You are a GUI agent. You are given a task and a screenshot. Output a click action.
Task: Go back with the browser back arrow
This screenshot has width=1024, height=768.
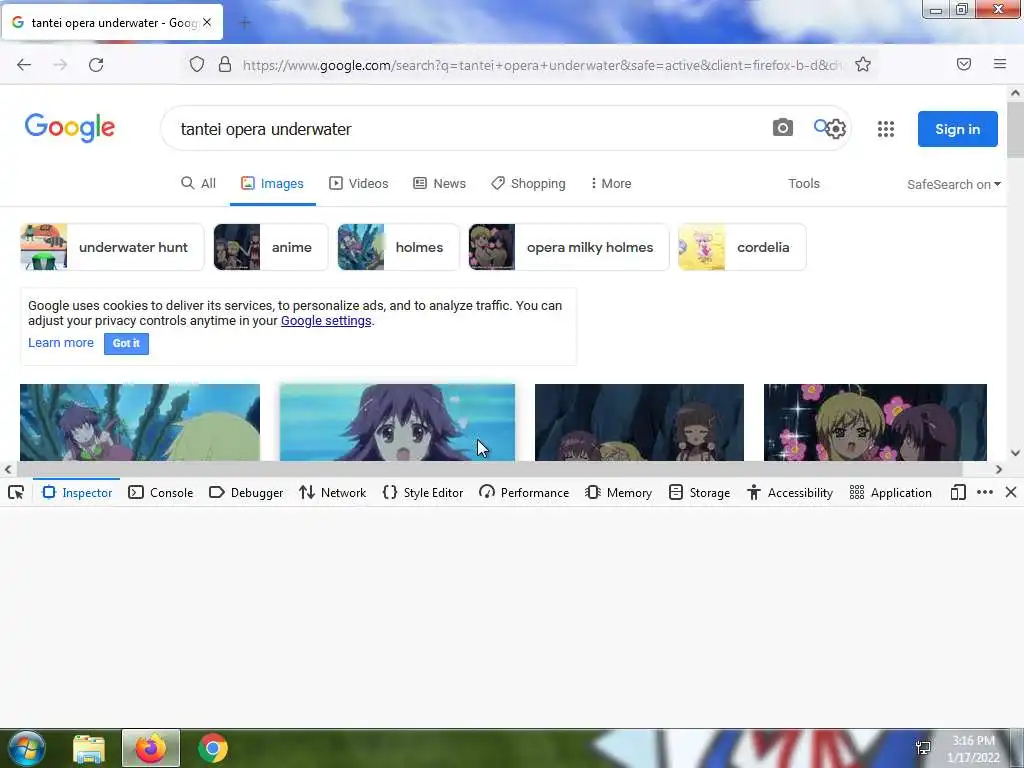pyautogui.click(x=24, y=65)
